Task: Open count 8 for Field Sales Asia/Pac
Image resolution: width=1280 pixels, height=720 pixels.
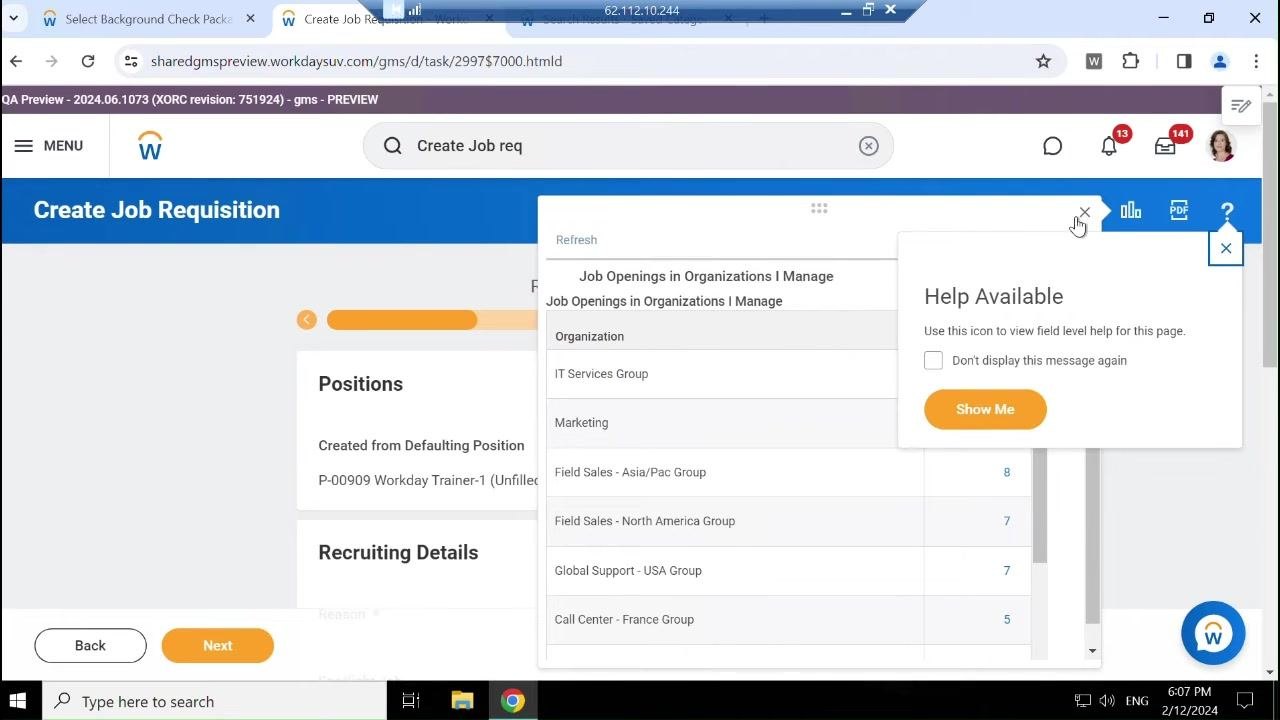Action: pyautogui.click(x=1007, y=472)
